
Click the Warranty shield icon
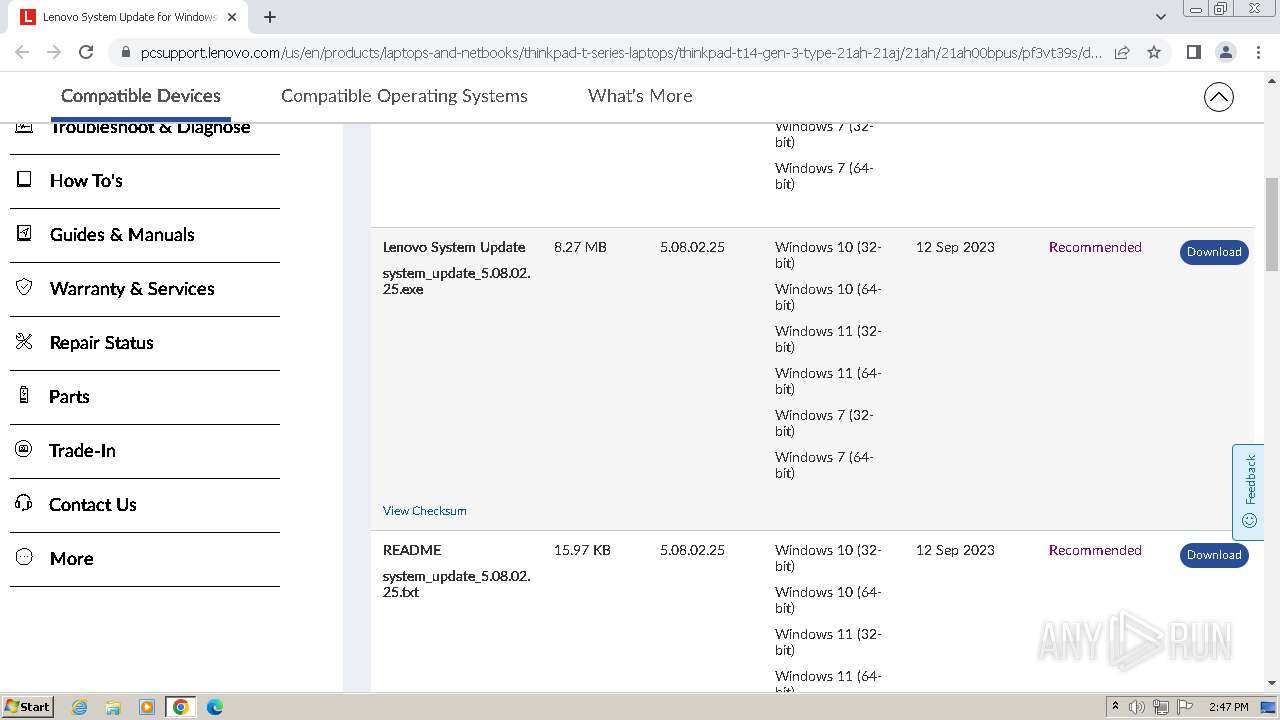[24, 287]
